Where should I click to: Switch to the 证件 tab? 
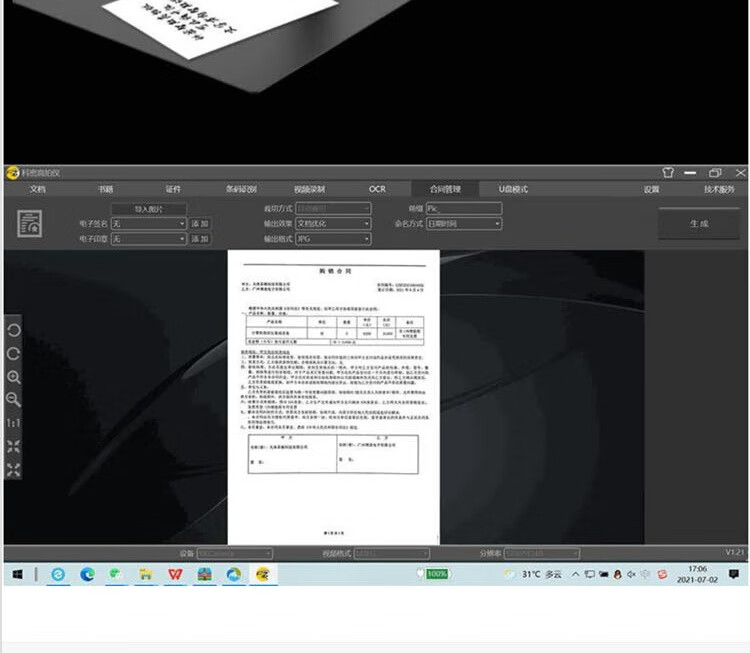[173, 189]
